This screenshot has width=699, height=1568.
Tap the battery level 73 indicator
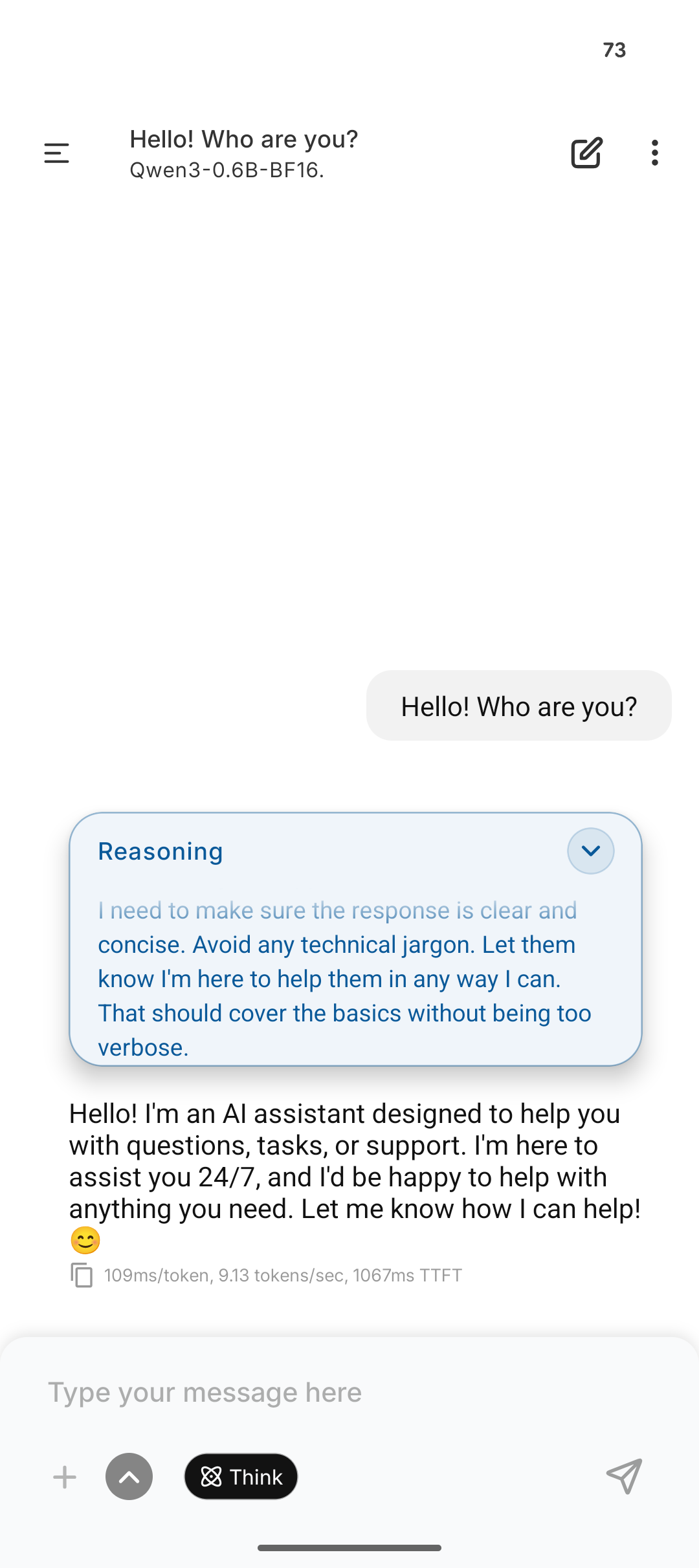(614, 50)
